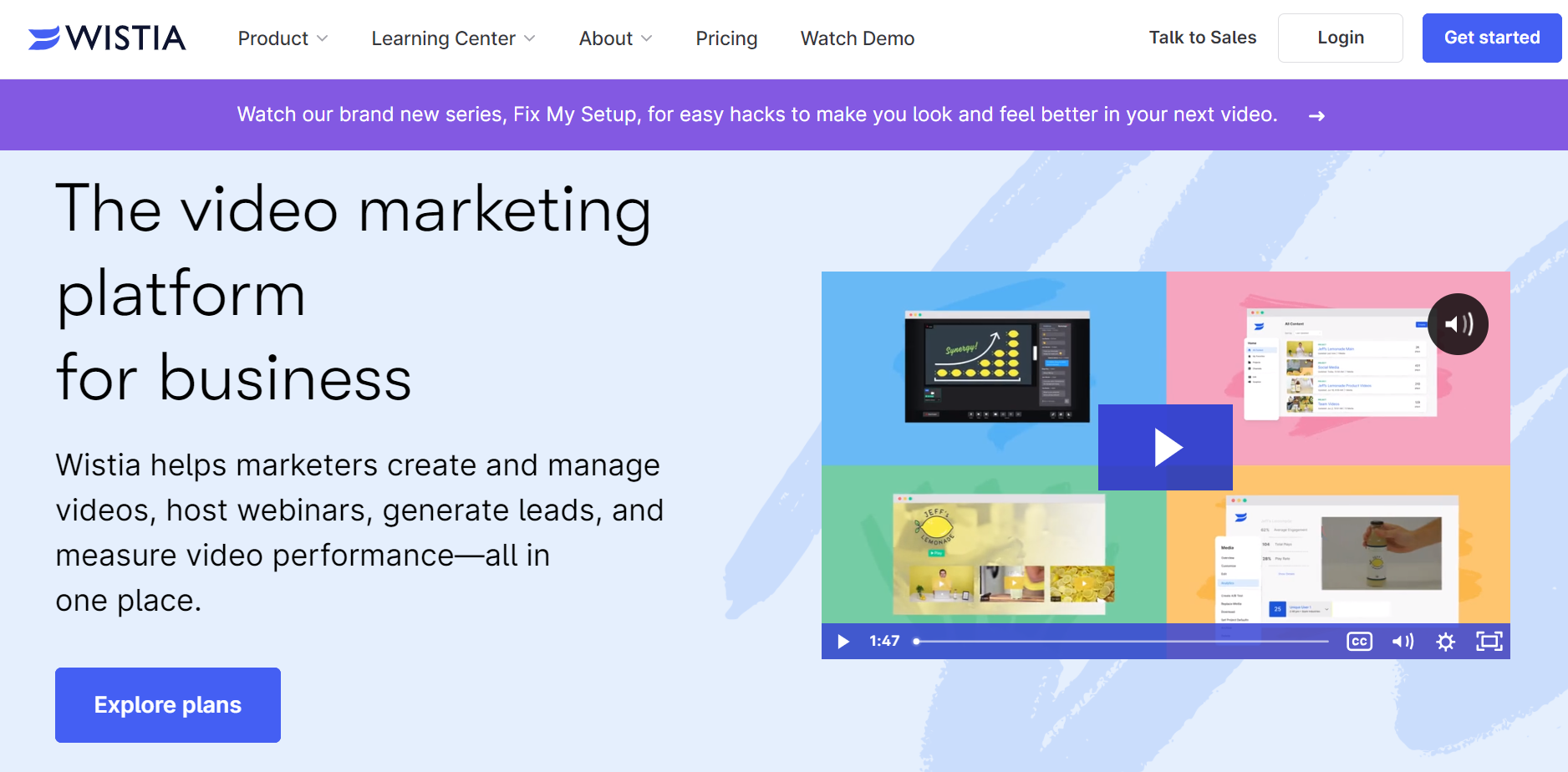The height and width of the screenshot is (772, 1568).
Task: Click the Login button
Action: coord(1340,38)
